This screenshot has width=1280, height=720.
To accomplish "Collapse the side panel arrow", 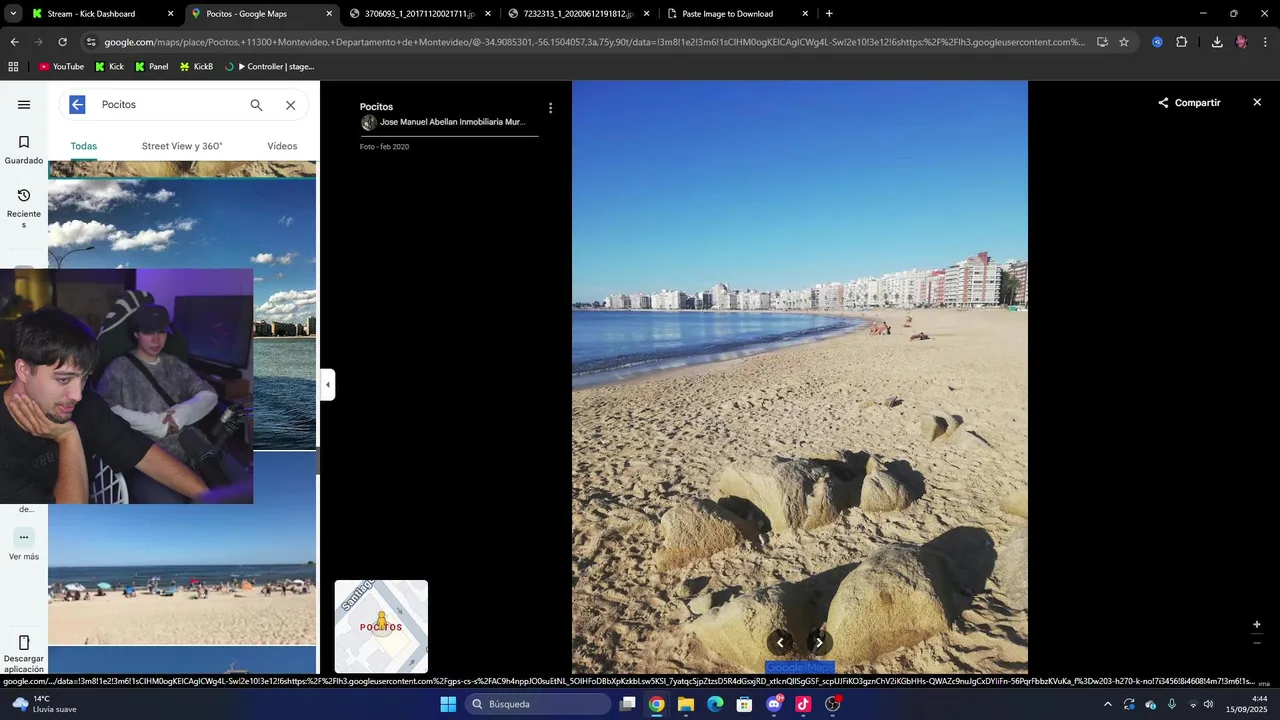I will [327, 385].
